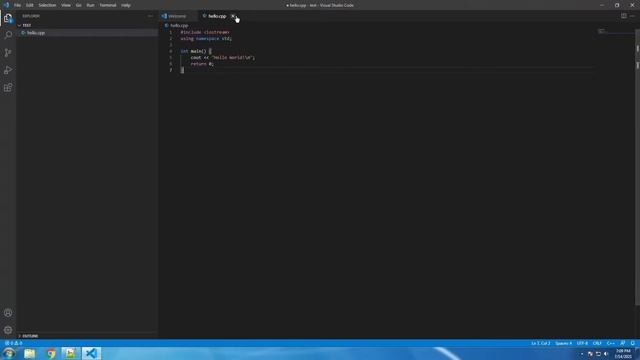This screenshot has width=640, height=360.
Task: Open Google Chrome from the taskbar
Action: pos(51,353)
